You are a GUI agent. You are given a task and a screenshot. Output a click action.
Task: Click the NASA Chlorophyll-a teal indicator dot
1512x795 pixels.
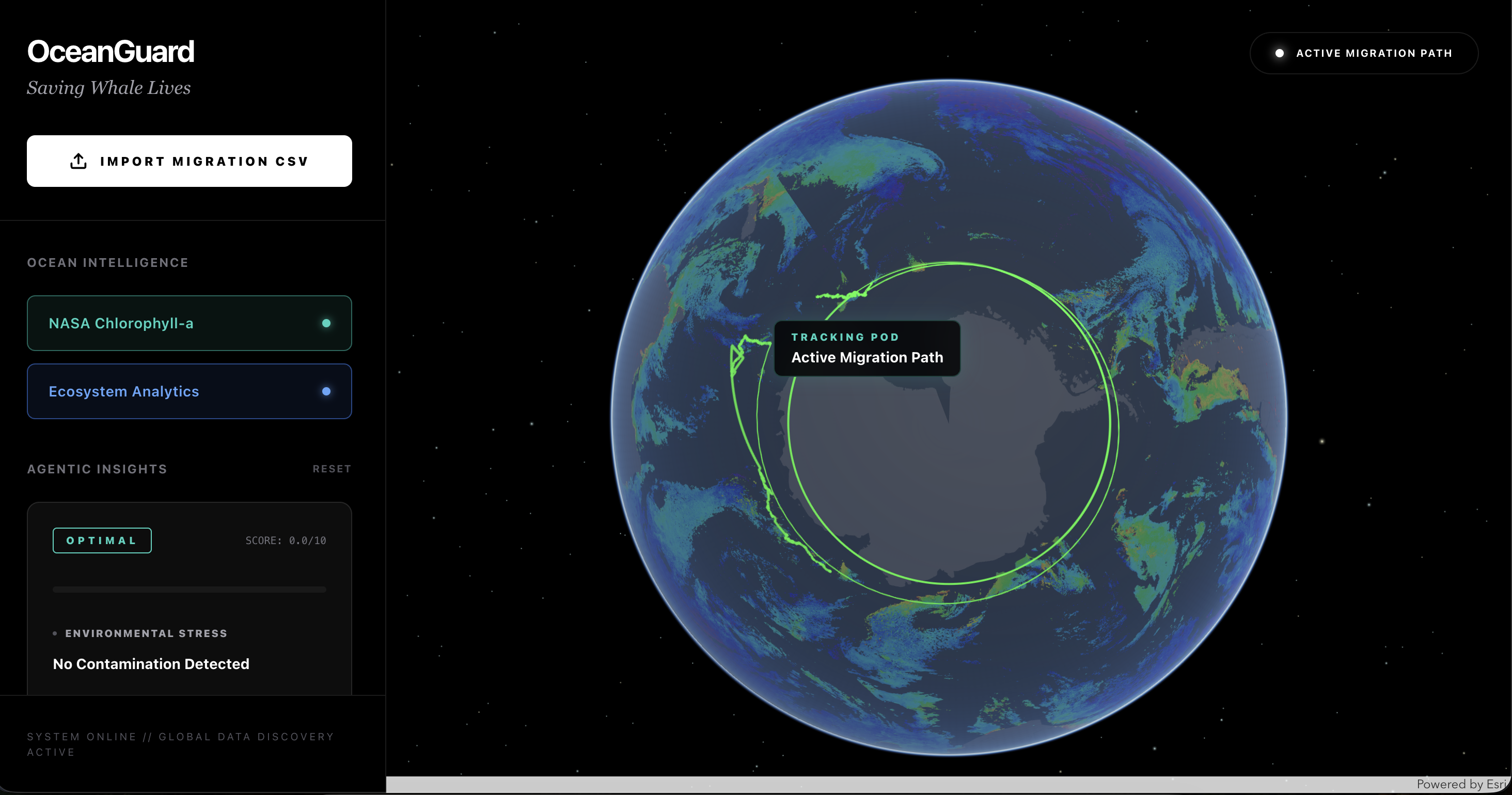click(x=326, y=323)
